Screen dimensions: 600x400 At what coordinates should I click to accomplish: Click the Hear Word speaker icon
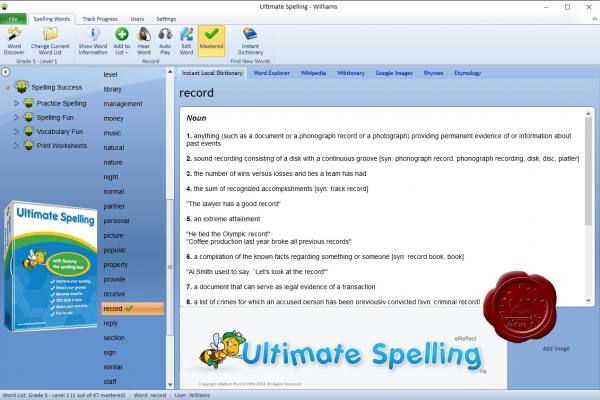(144, 34)
